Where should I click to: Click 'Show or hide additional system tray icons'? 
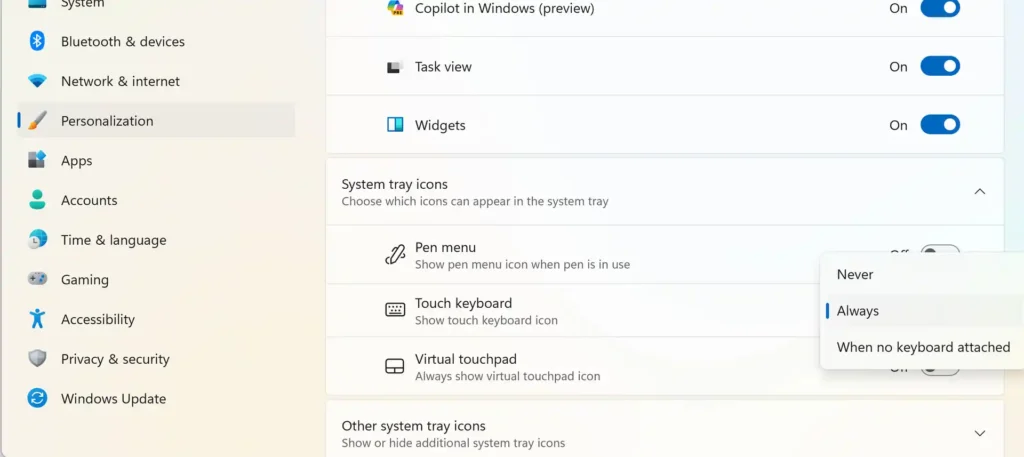[x=453, y=443]
